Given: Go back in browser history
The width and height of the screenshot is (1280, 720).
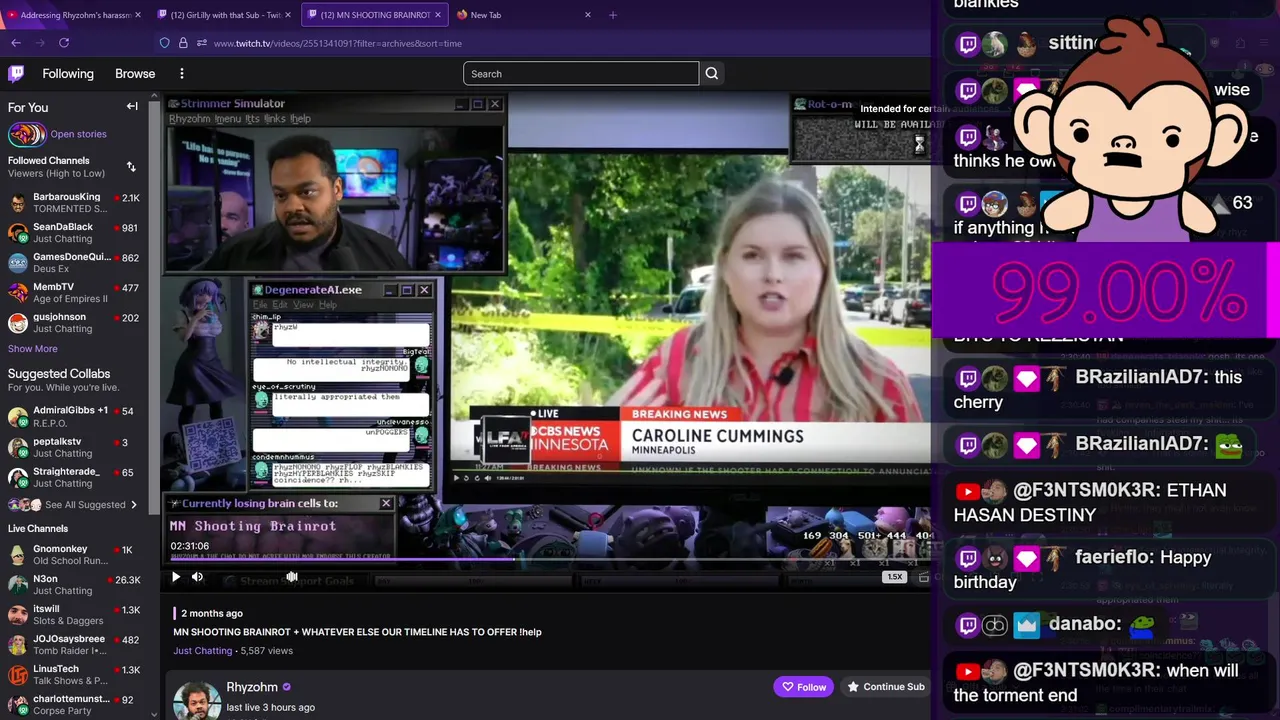Looking at the screenshot, I should 16,43.
